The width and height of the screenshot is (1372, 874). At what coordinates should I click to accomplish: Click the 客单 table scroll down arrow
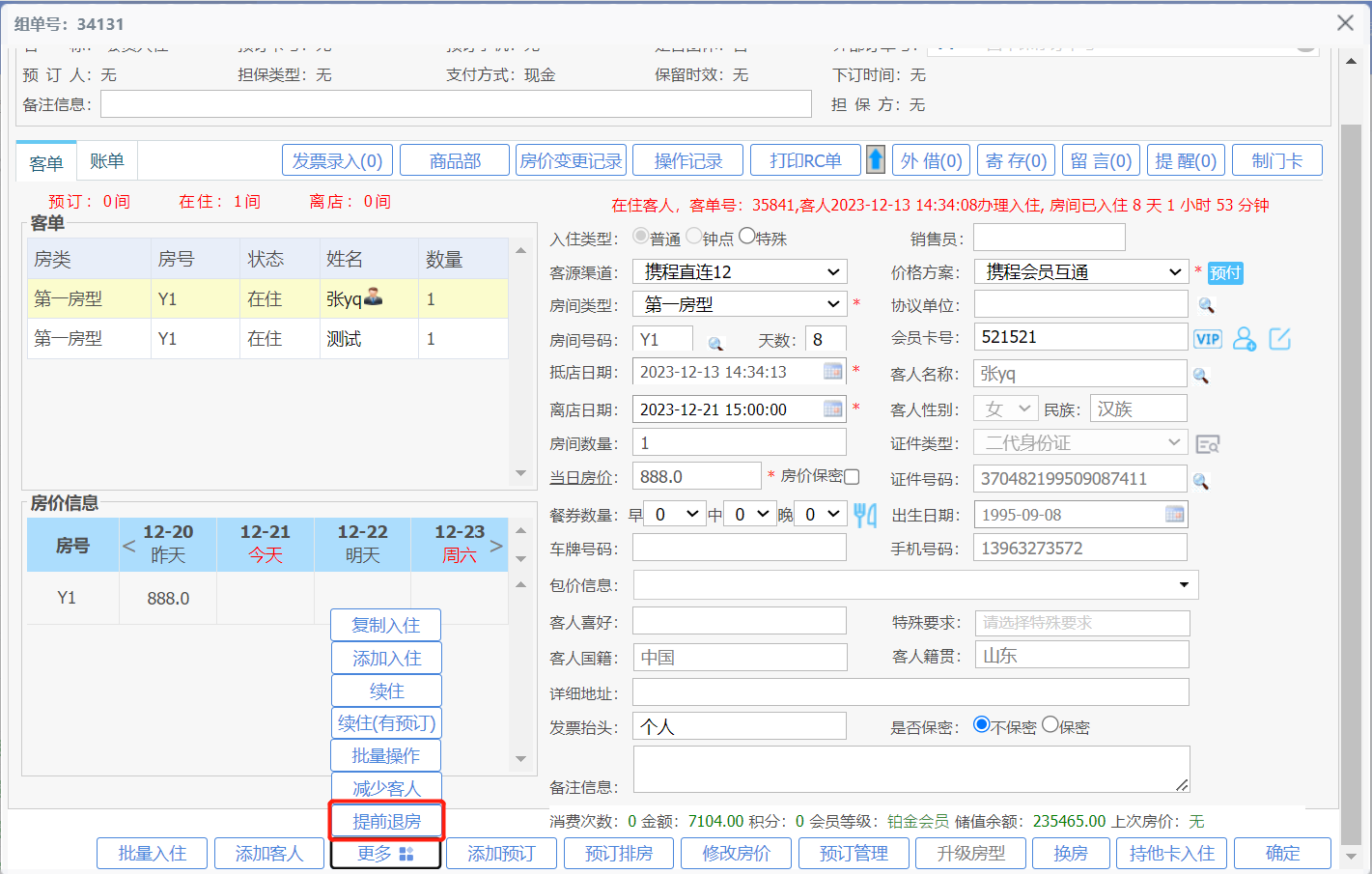pos(520,473)
